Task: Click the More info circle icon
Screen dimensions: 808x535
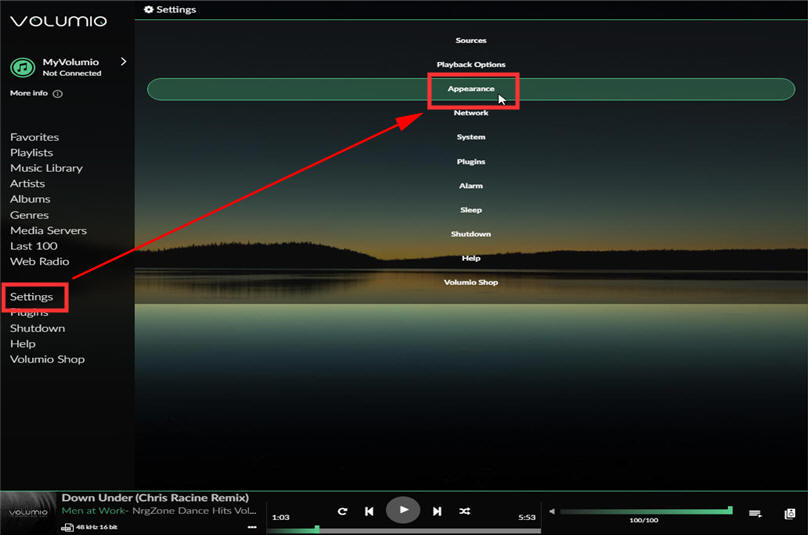Action: coord(57,94)
